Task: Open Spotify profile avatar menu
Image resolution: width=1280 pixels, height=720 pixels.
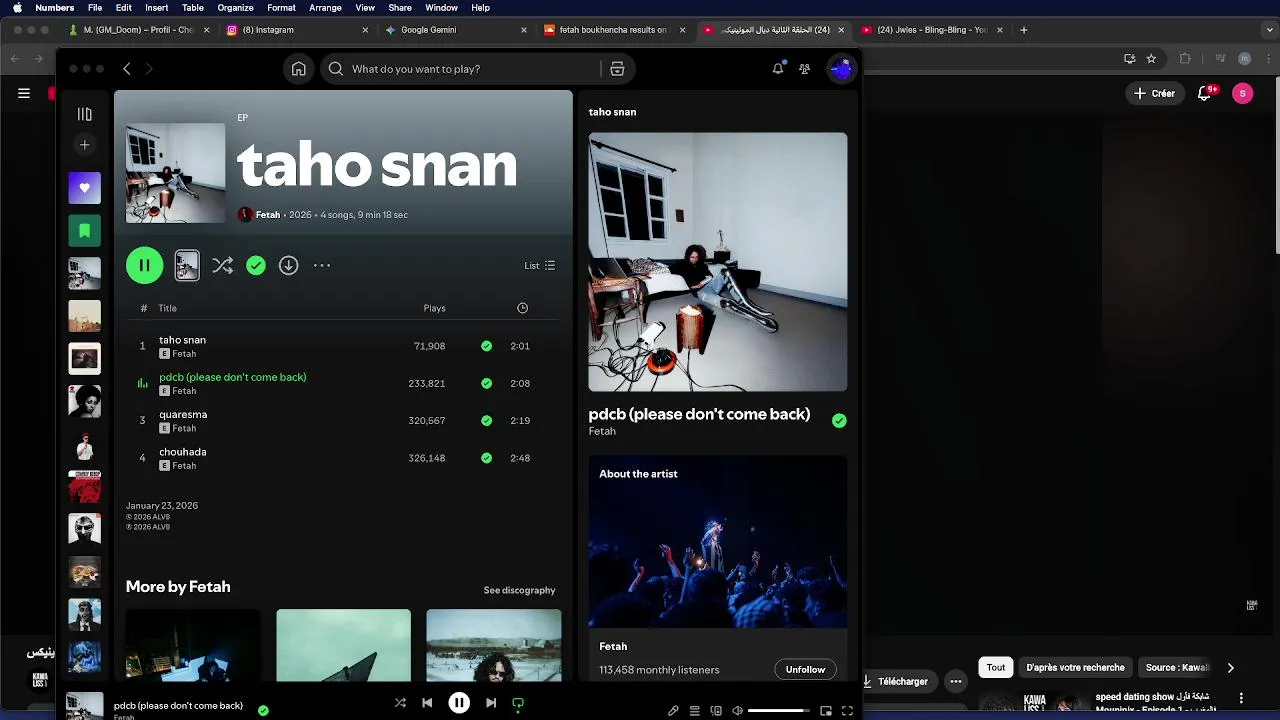Action: (841, 69)
